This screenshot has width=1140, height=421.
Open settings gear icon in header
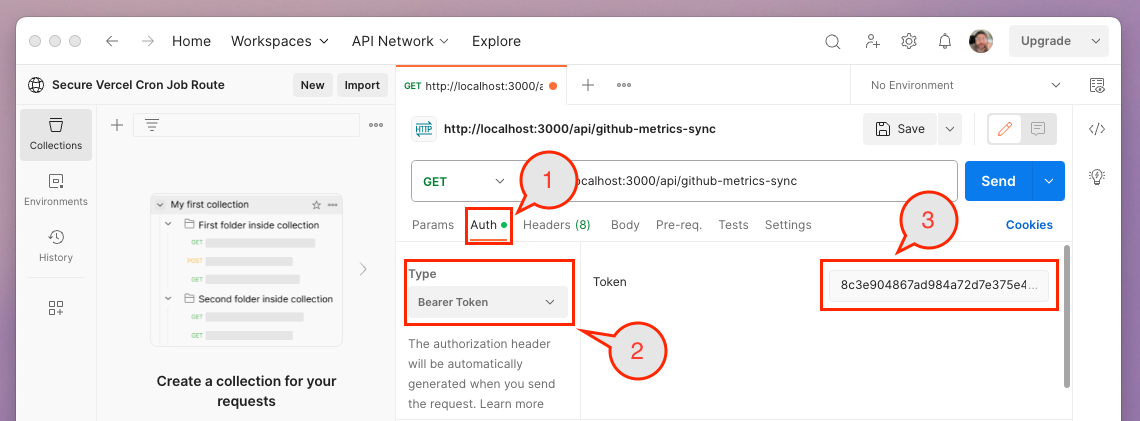click(908, 42)
